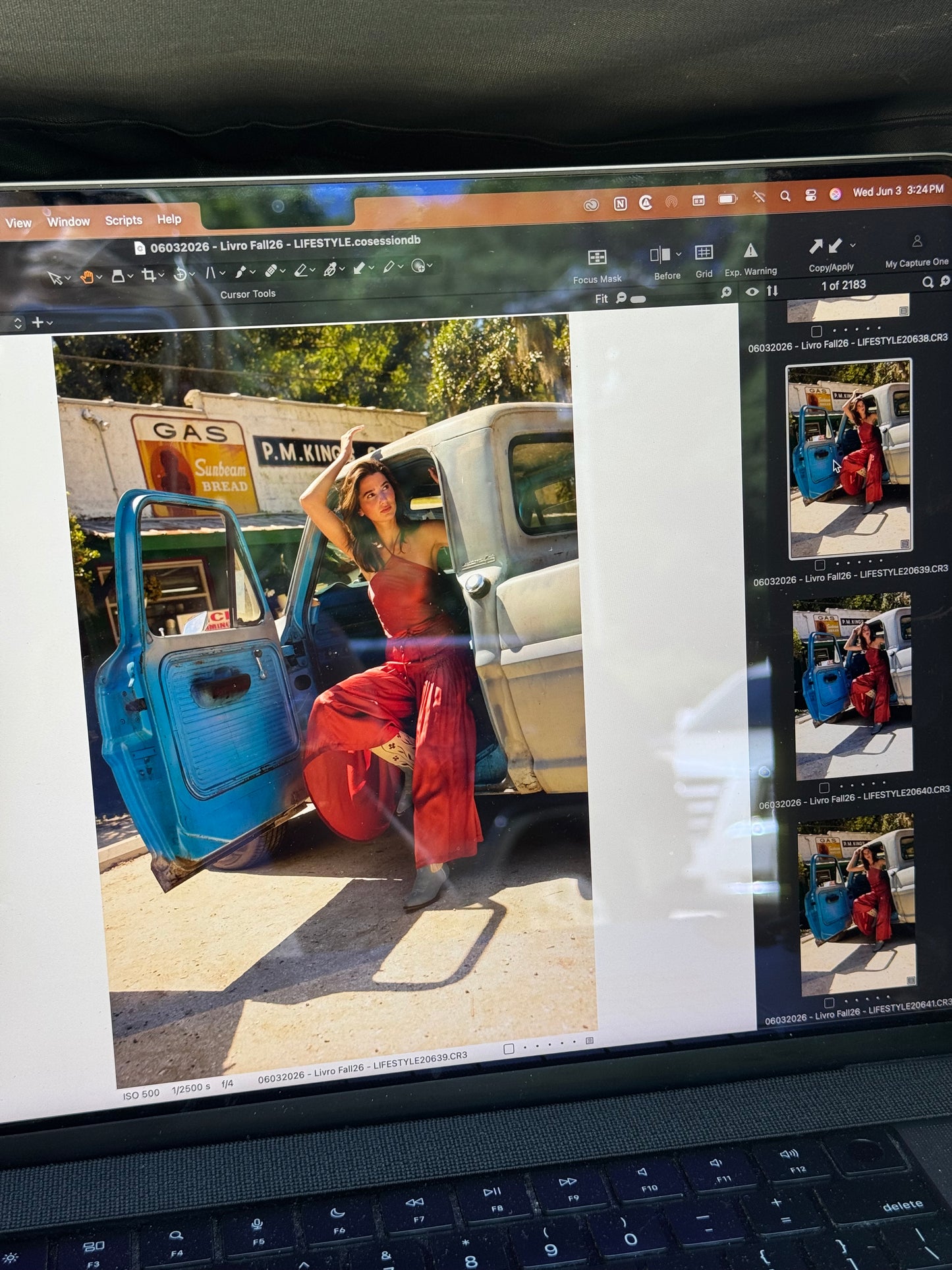952x1270 pixels.
Task: Click the browser thumbnail zoom-in magnifier
Action: (x=945, y=281)
